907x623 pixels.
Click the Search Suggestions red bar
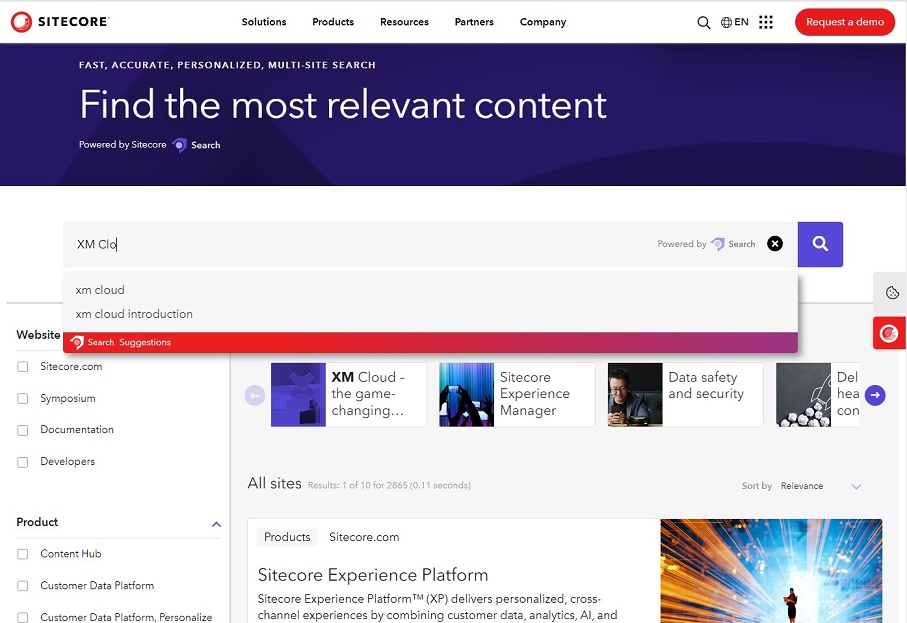click(x=430, y=342)
